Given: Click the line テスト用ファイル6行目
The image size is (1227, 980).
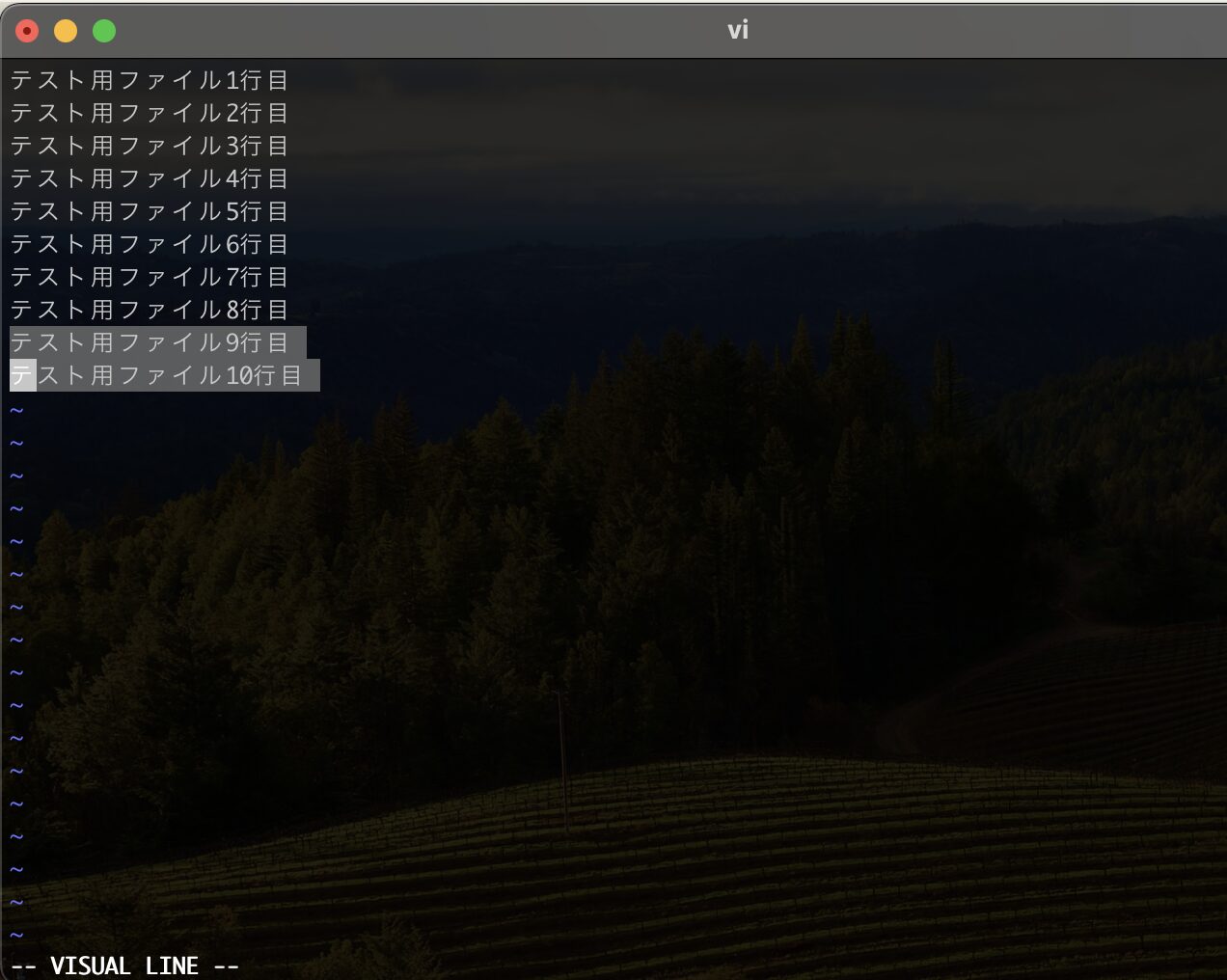Looking at the screenshot, I should pyautogui.click(x=150, y=244).
